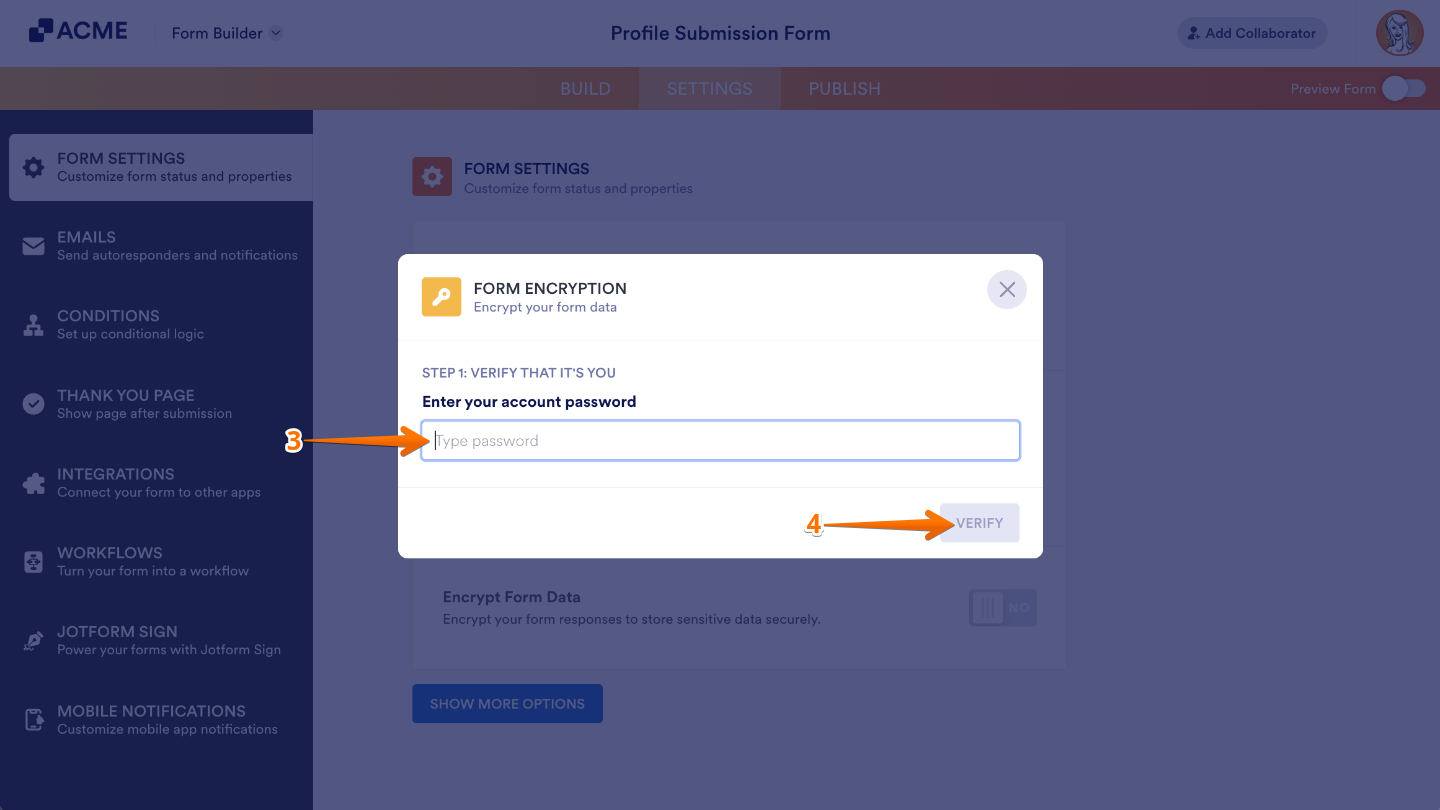Click inside the Type password field
This screenshot has height=810, width=1440.
(x=720, y=440)
